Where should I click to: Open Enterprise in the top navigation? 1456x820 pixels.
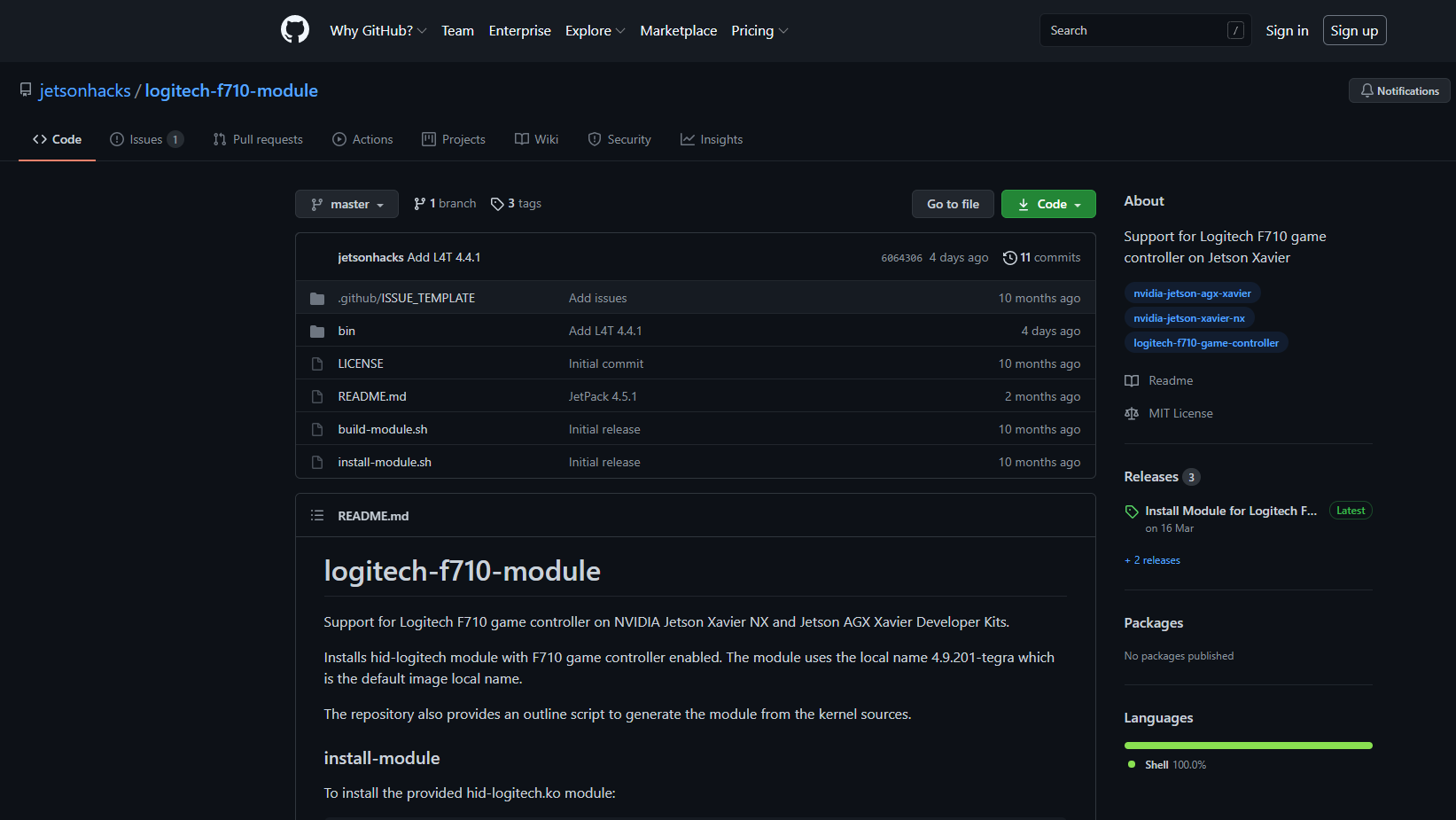click(520, 31)
